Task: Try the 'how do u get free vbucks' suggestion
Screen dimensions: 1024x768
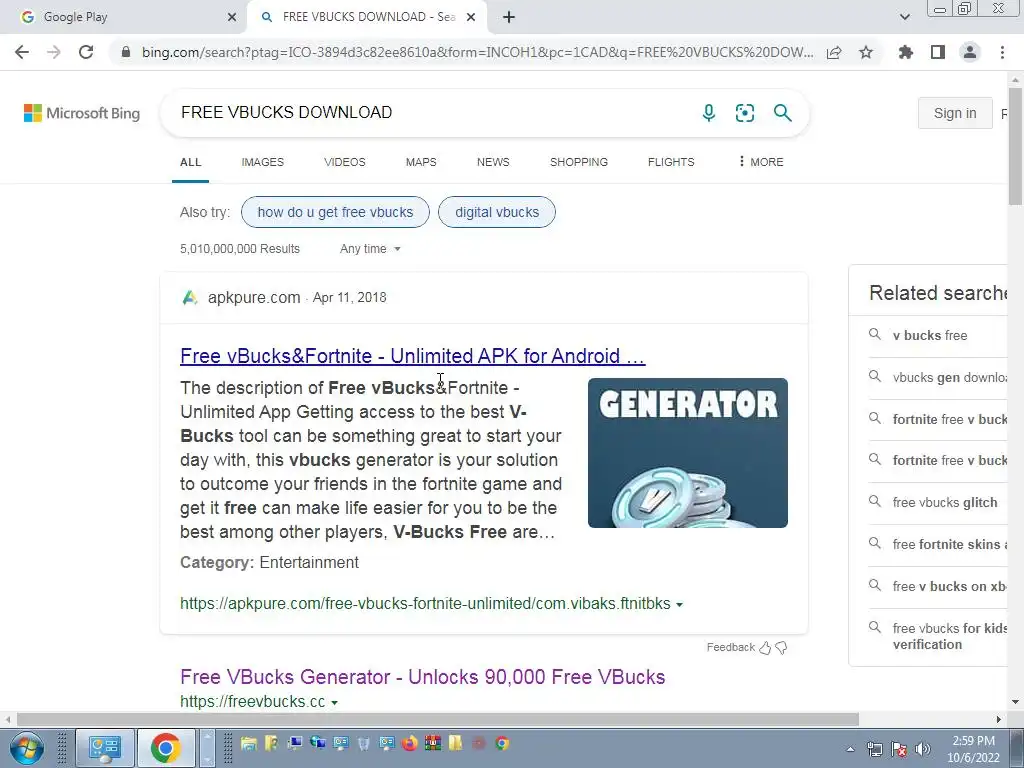Action: coord(335,212)
